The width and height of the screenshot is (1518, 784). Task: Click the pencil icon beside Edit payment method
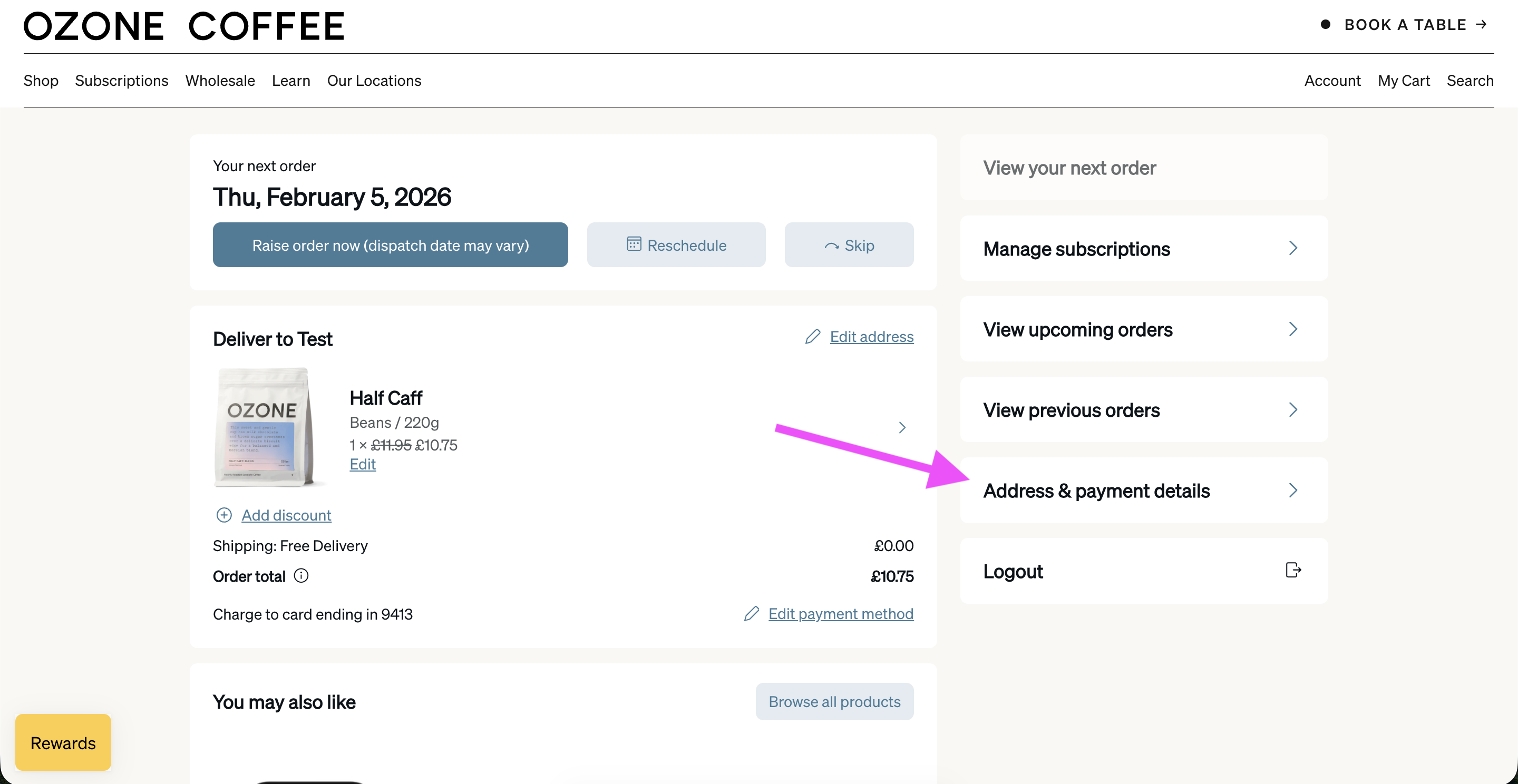pos(751,614)
